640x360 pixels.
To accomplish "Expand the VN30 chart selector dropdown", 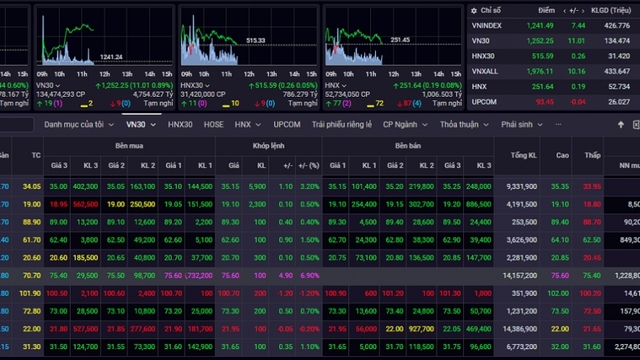I will (58, 86).
